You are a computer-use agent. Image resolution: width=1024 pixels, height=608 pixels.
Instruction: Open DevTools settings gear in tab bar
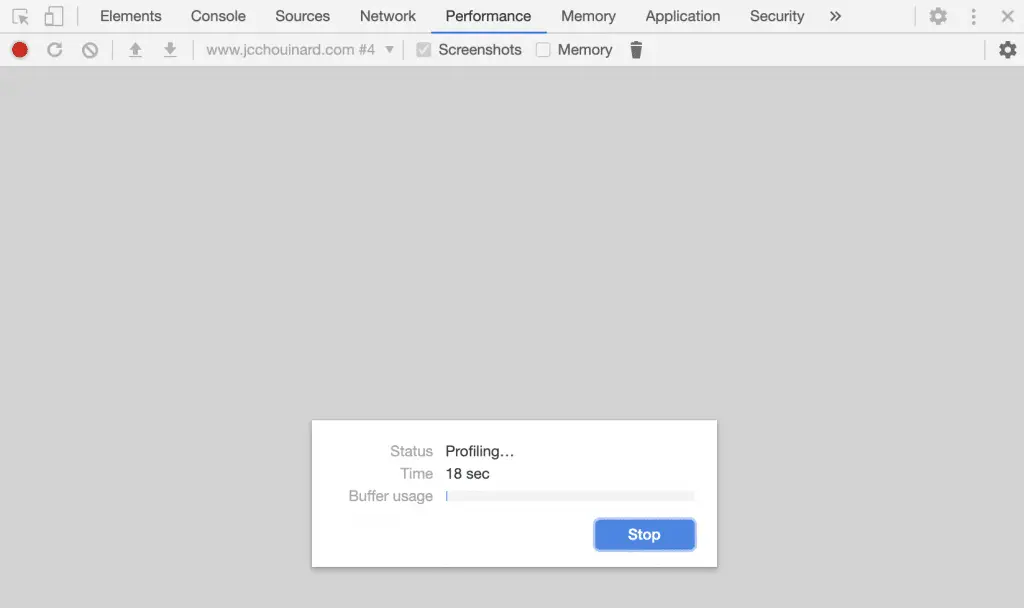pos(938,16)
